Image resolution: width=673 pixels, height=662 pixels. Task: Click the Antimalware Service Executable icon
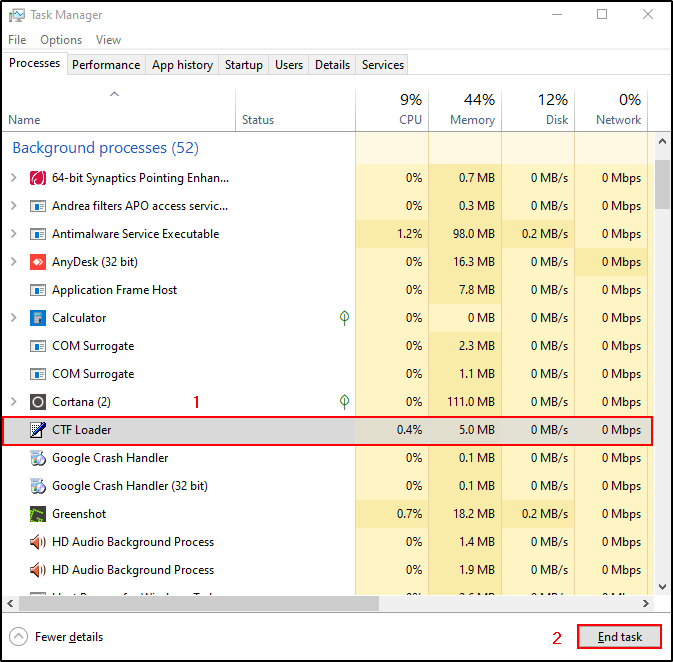click(38, 234)
